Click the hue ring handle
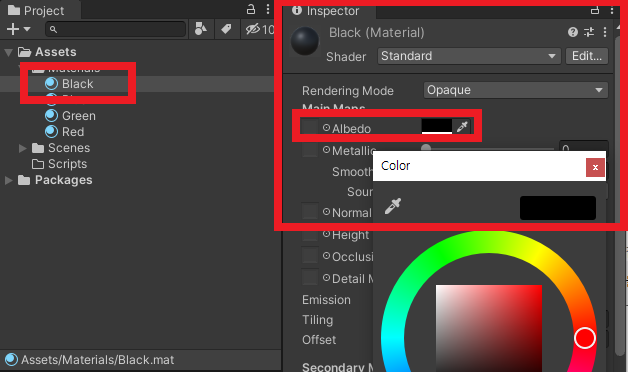Image resolution: width=628 pixels, height=372 pixels. click(x=585, y=338)
